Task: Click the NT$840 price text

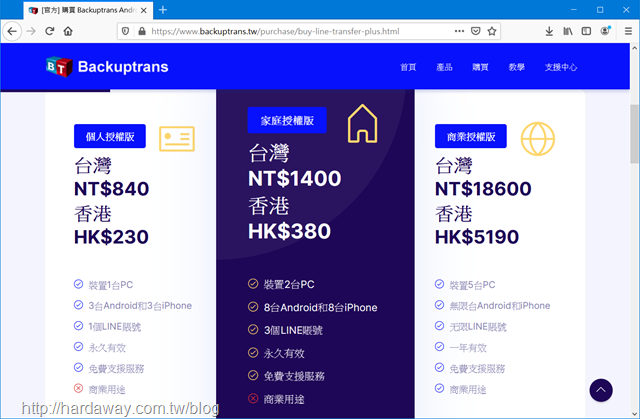Action: click(111, 189)
